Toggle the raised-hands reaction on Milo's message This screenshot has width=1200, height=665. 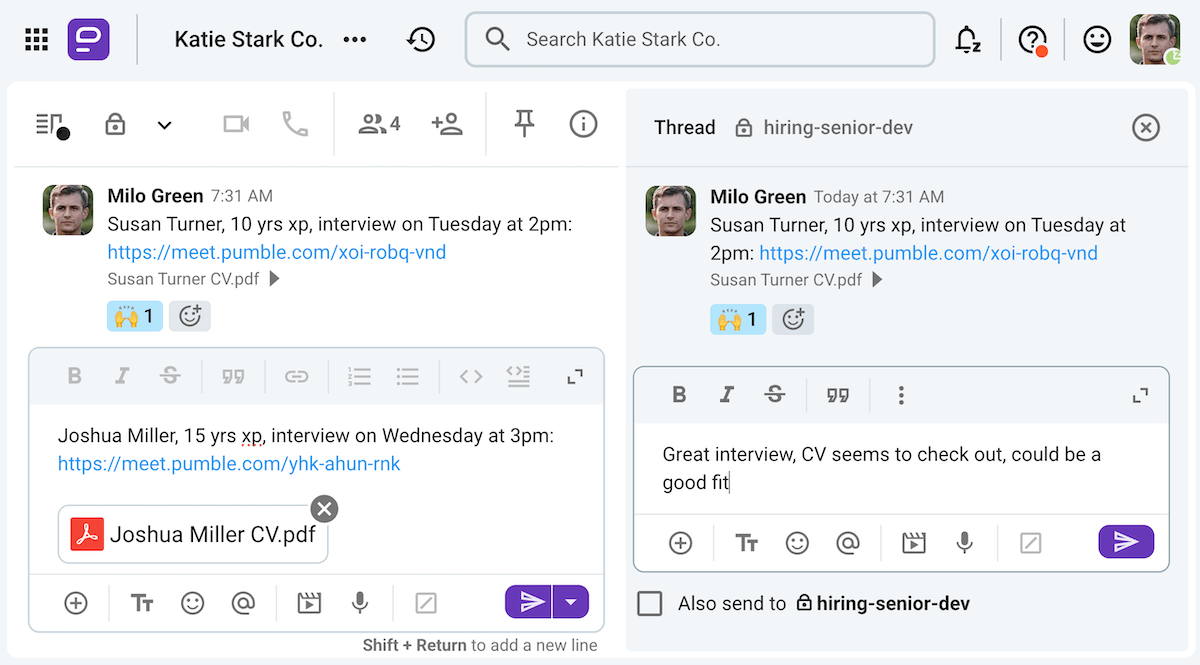(134, 316)
